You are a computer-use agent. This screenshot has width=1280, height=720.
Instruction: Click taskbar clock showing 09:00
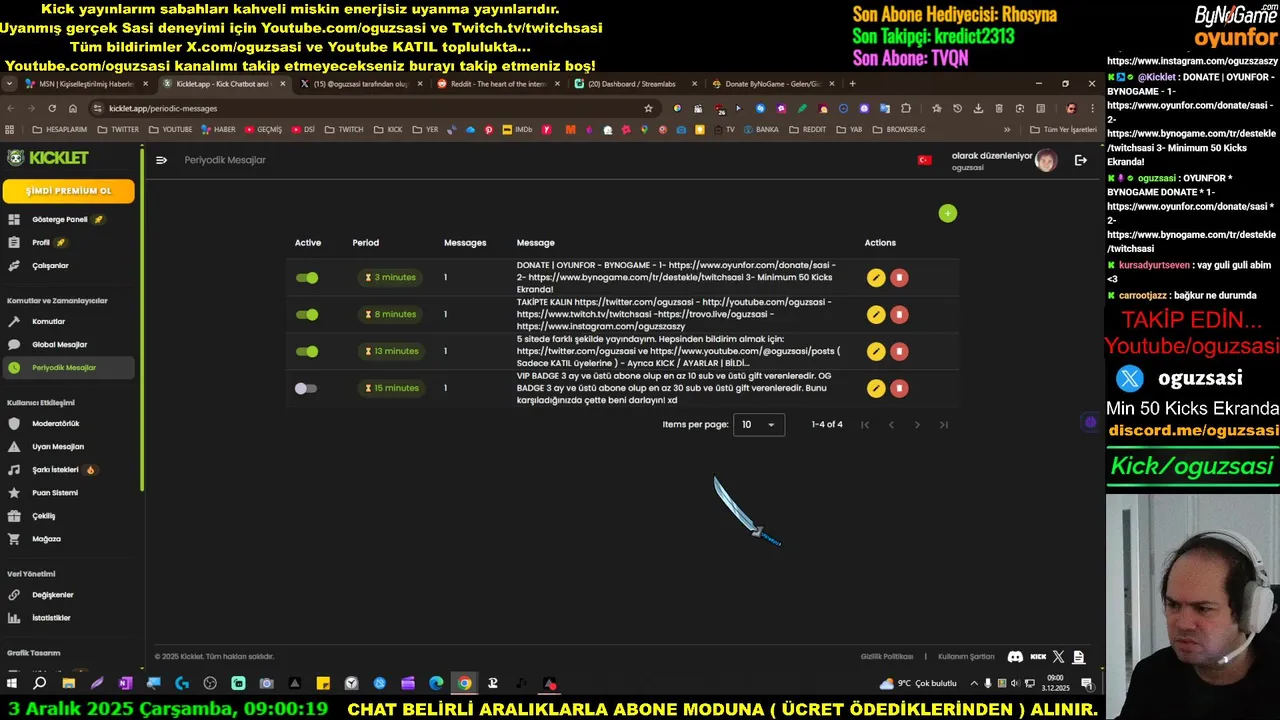point(1055,683)
